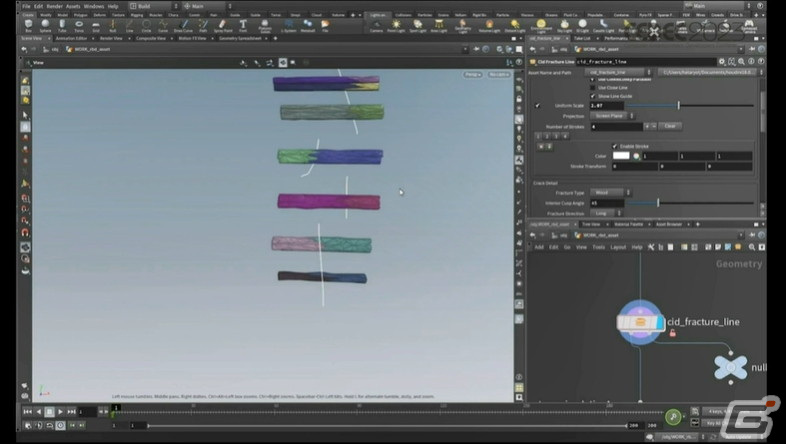This screenshot has height=444, width=786.
Task: Clear the strokes with Clear button
Action: (670, 126)
